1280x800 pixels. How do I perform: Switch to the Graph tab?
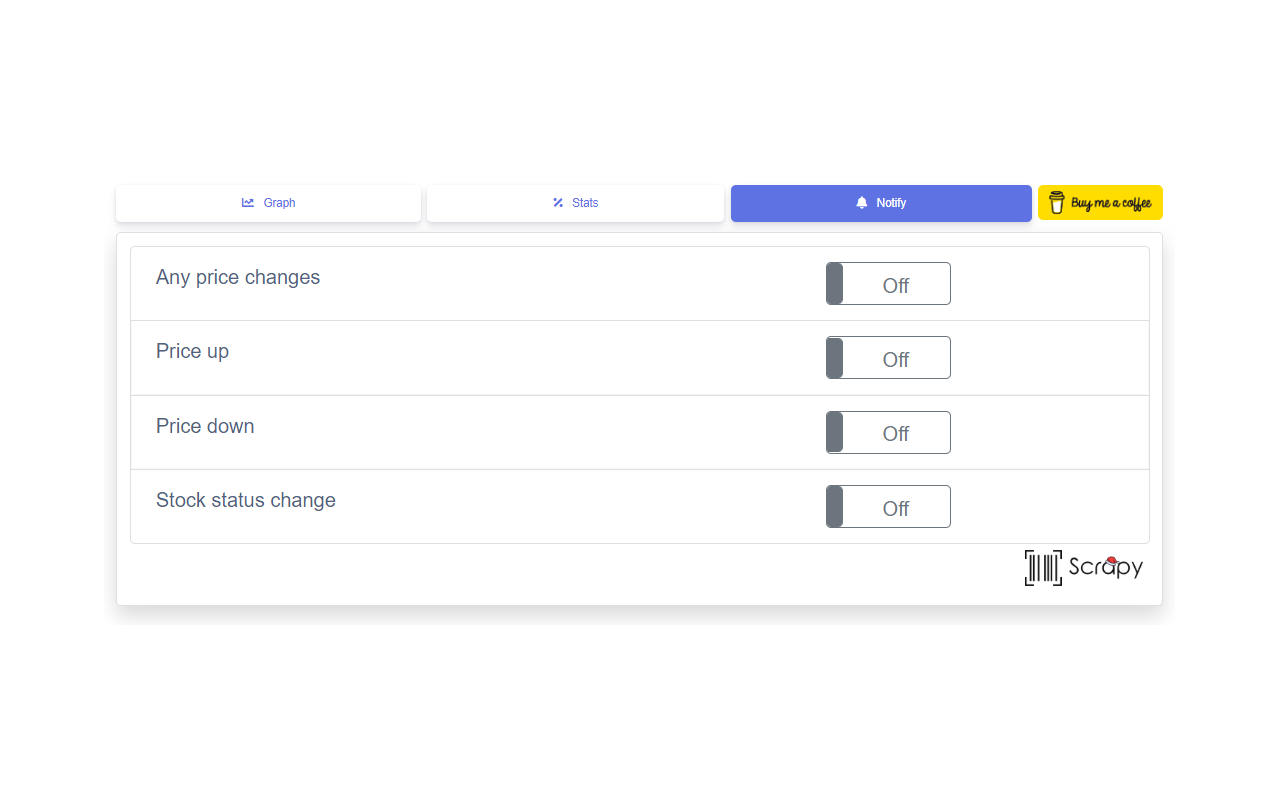(x=268, y=203)
